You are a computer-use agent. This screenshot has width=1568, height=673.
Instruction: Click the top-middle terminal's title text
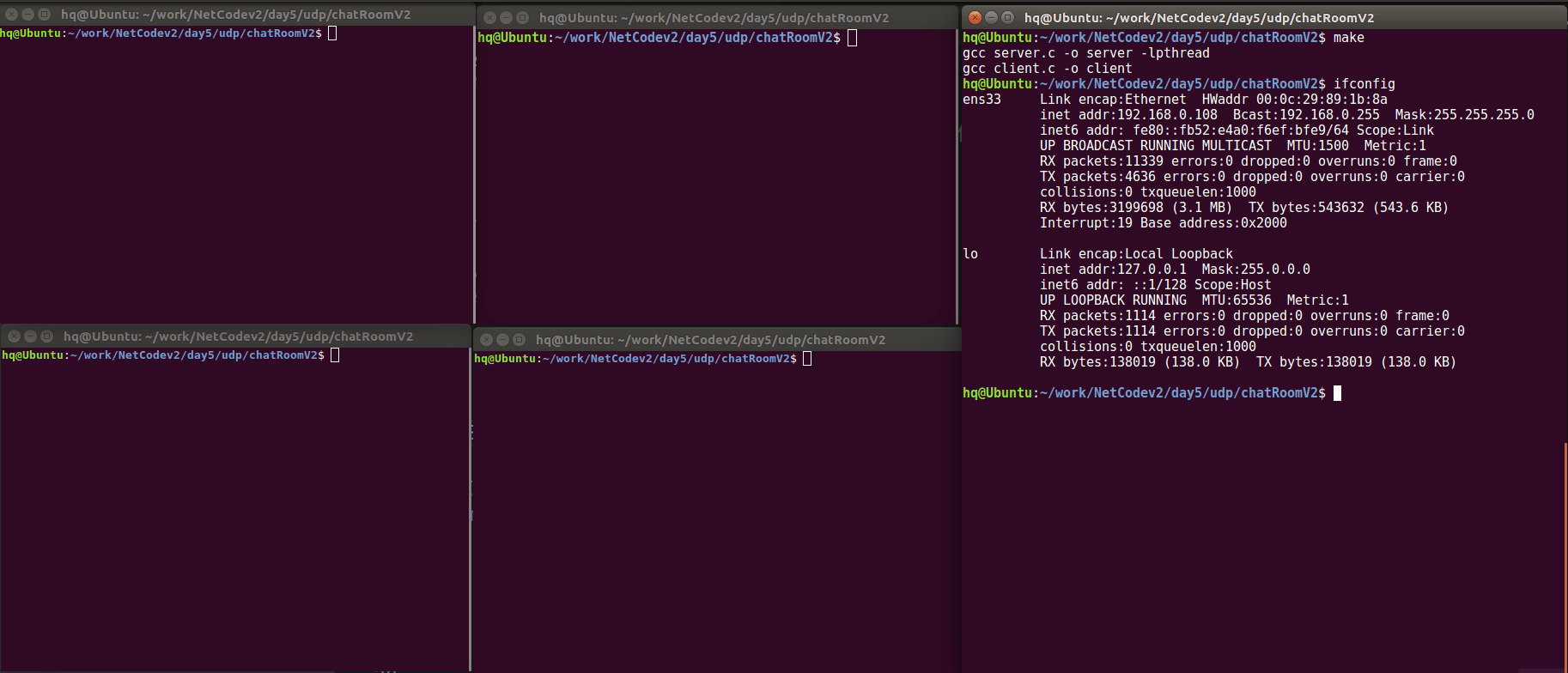click(x=714, y=17)
